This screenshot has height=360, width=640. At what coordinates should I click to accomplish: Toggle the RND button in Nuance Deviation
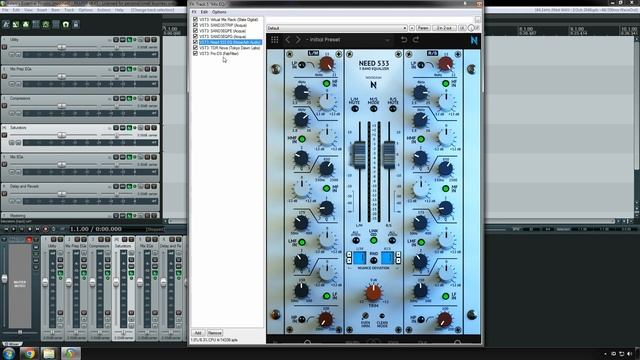[373, 260]
